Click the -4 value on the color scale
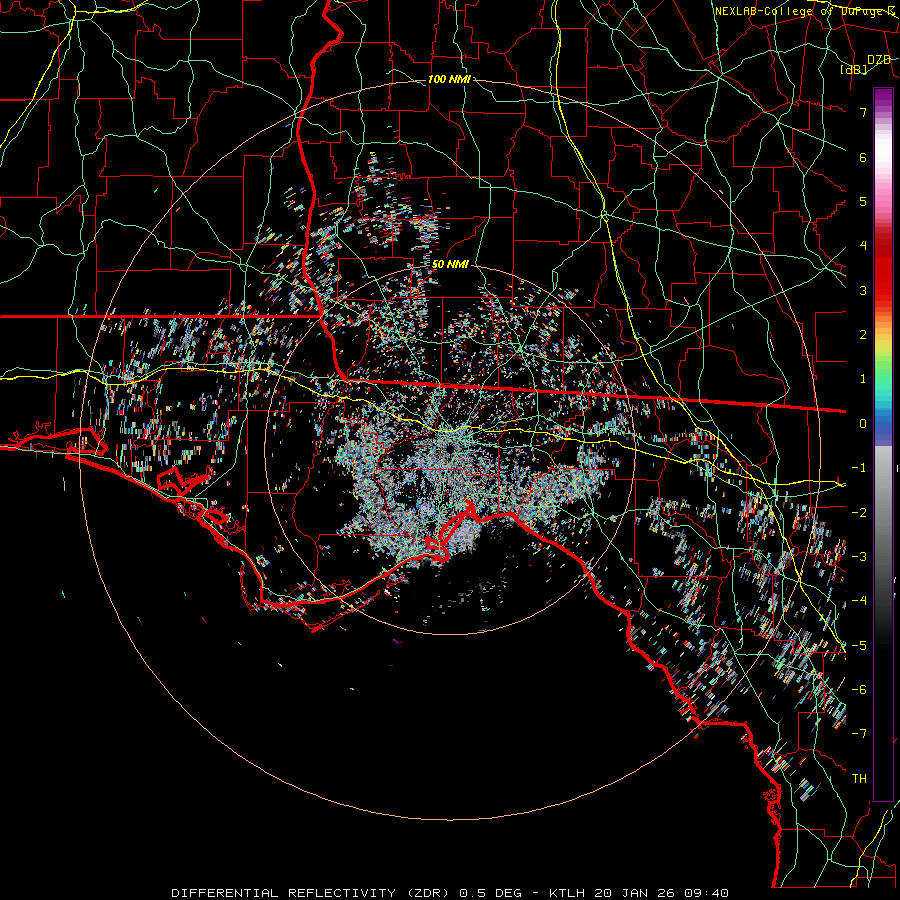Screen dimensions: 900x900 tap(859, 601)
